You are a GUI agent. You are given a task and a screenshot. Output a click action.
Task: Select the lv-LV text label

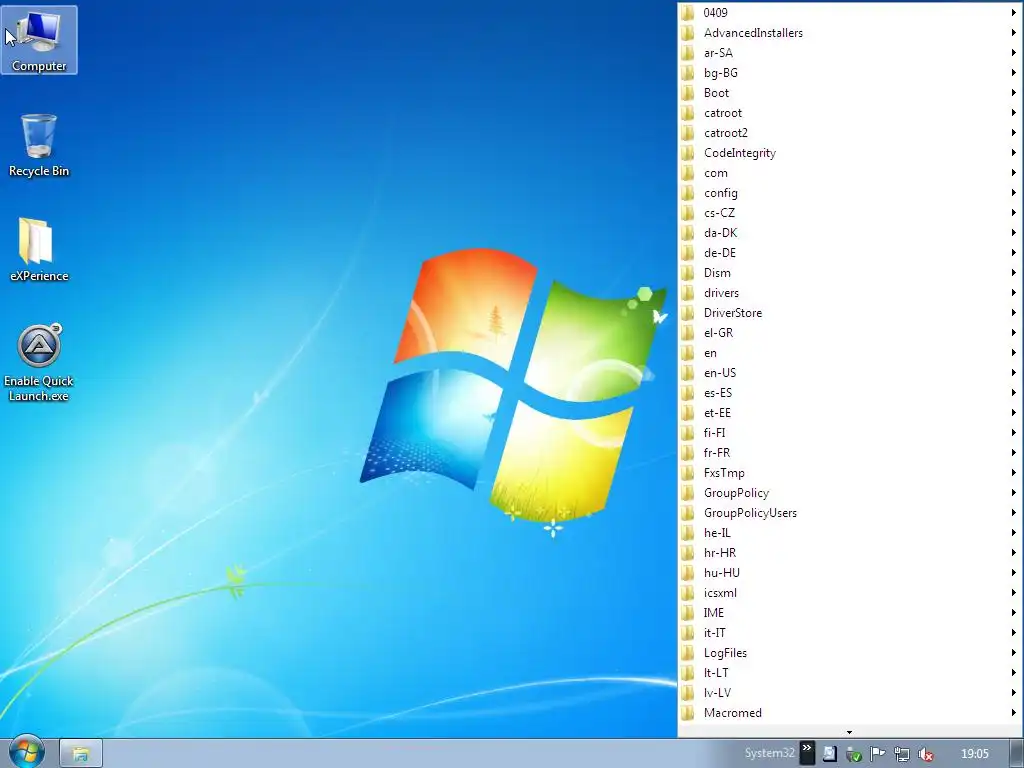click(x=717, y=693)
